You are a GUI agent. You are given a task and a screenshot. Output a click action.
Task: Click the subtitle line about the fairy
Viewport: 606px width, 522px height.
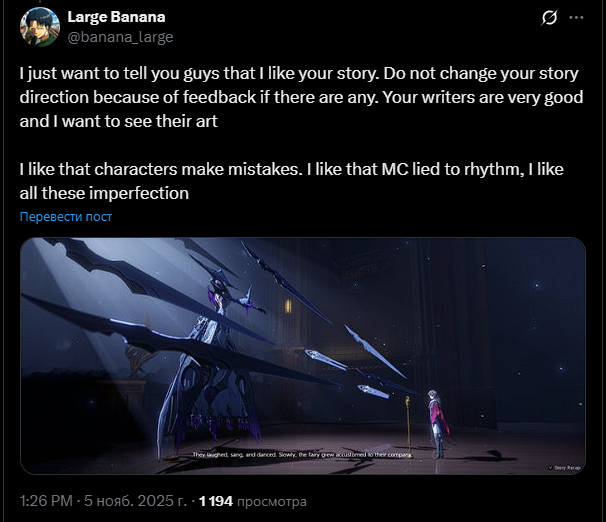pos(303,455)
